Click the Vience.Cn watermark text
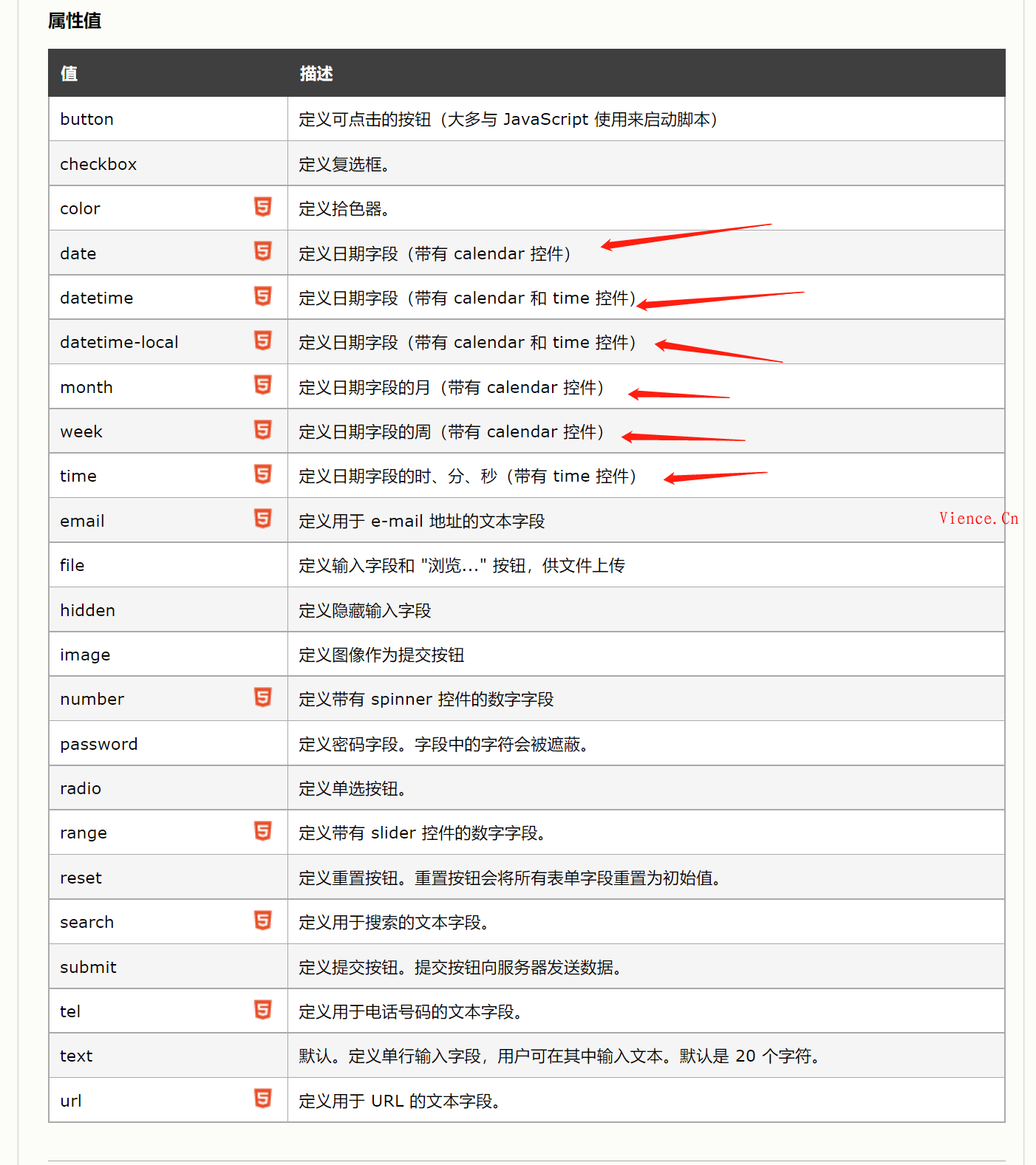The height and width of the screenshot is (1165, 1036). [978, 519]
